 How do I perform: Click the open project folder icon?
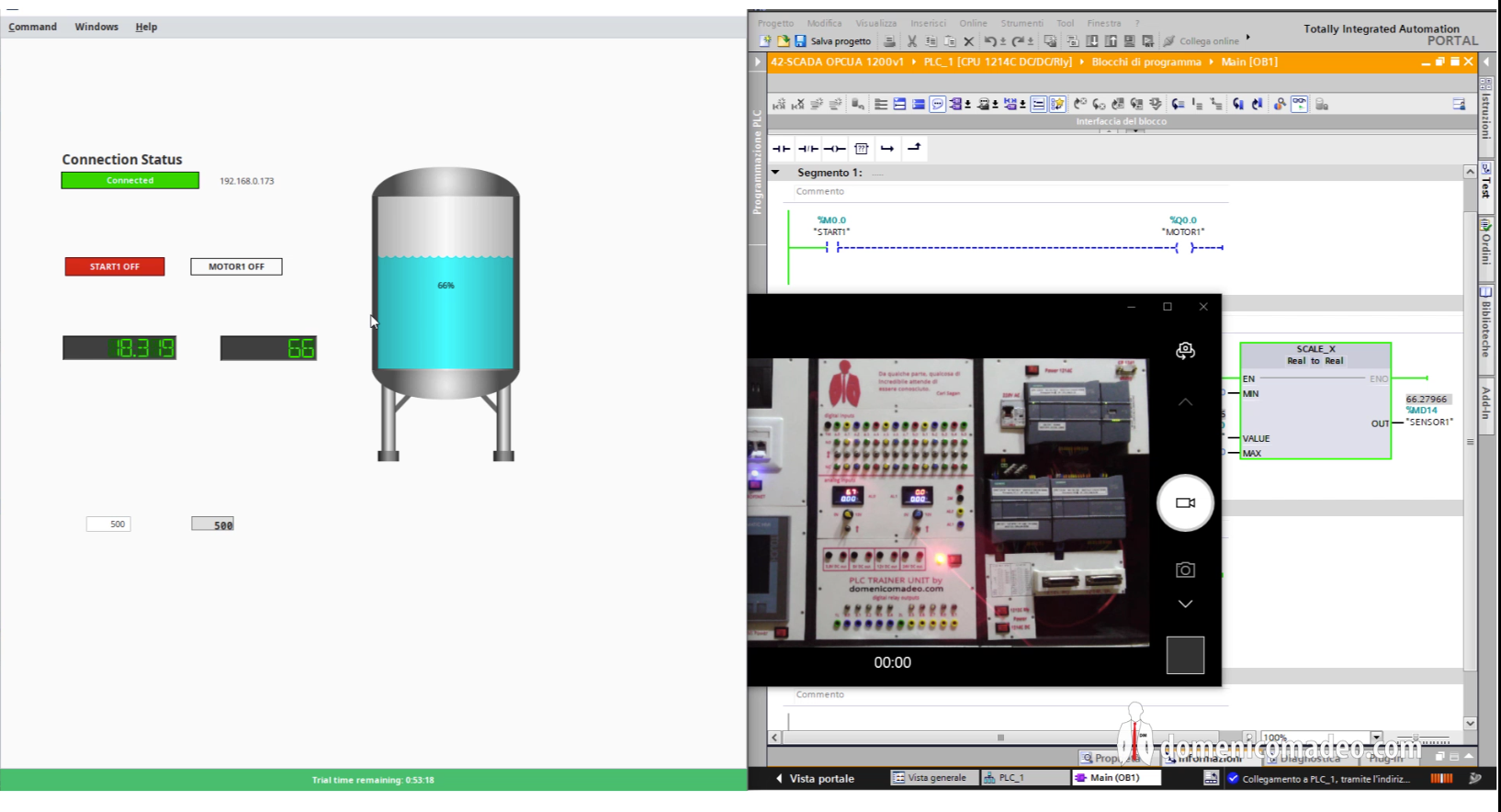point(783,40)
